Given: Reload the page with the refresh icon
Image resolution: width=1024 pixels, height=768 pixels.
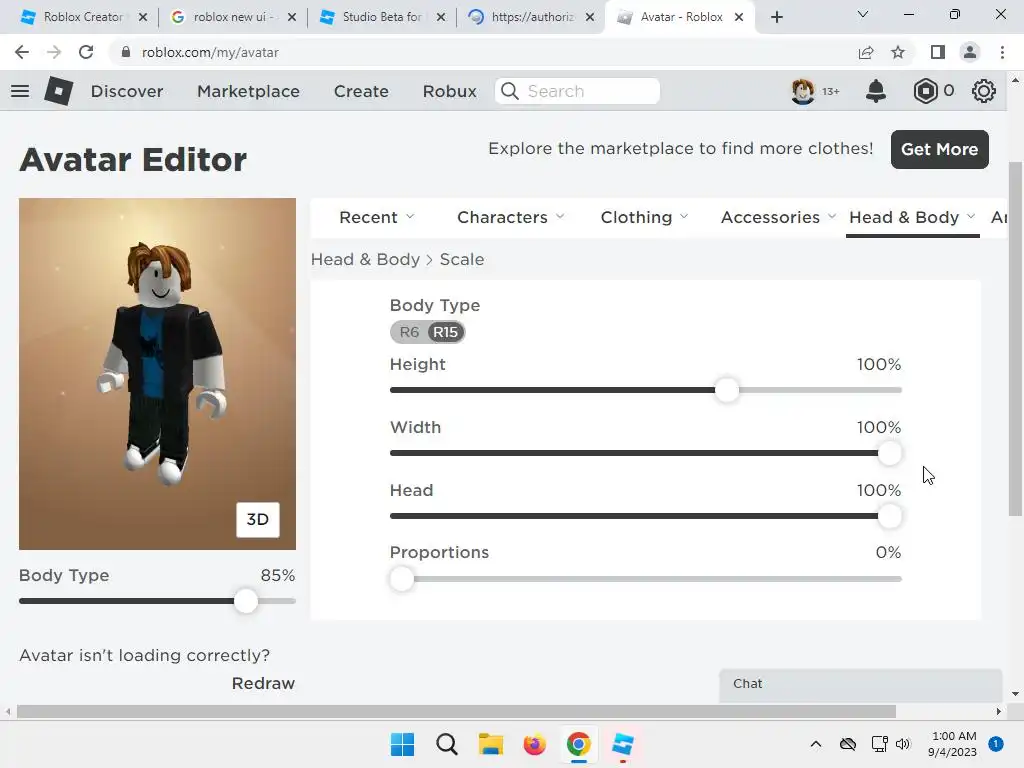Looking at the screenshot, I should pos(86,52).
